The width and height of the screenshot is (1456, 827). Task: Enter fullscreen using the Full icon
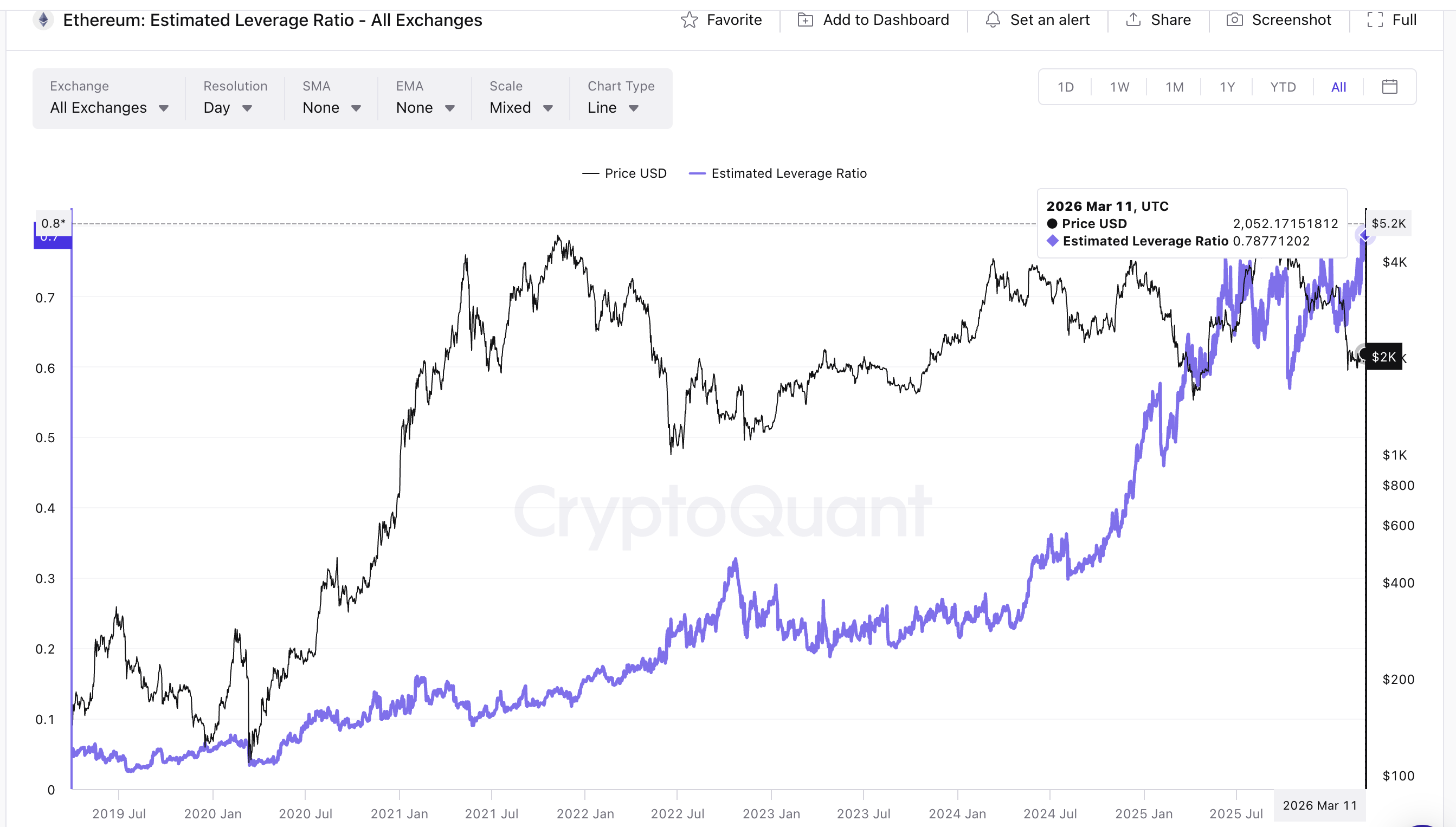(1375, 20)
